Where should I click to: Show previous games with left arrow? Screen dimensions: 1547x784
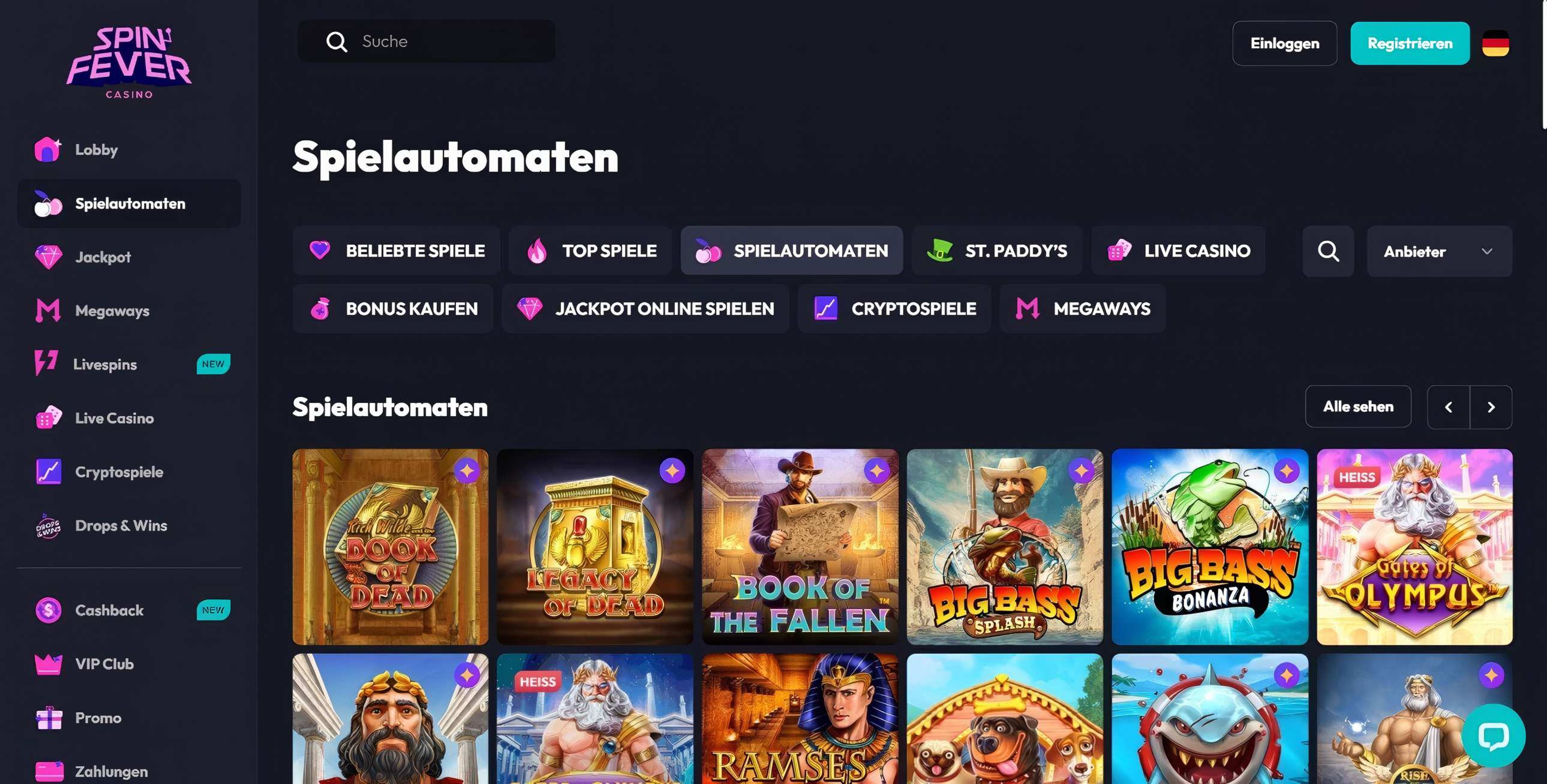click(1449, 407)
